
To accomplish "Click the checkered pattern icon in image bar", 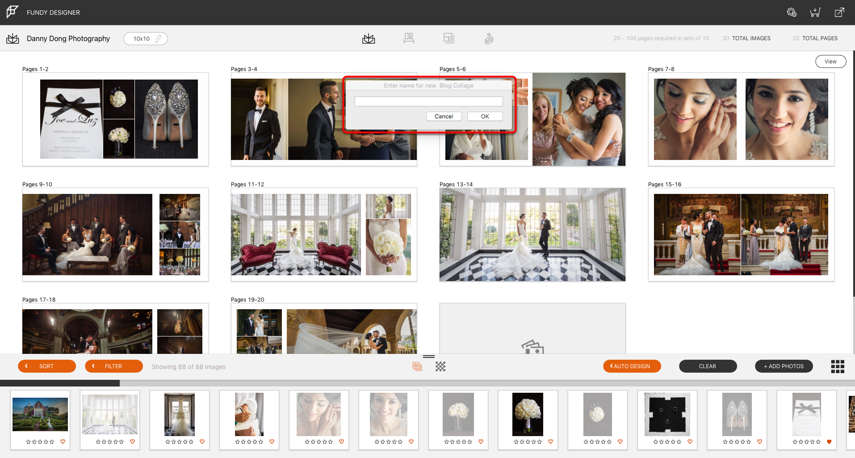I will point(441,366).
